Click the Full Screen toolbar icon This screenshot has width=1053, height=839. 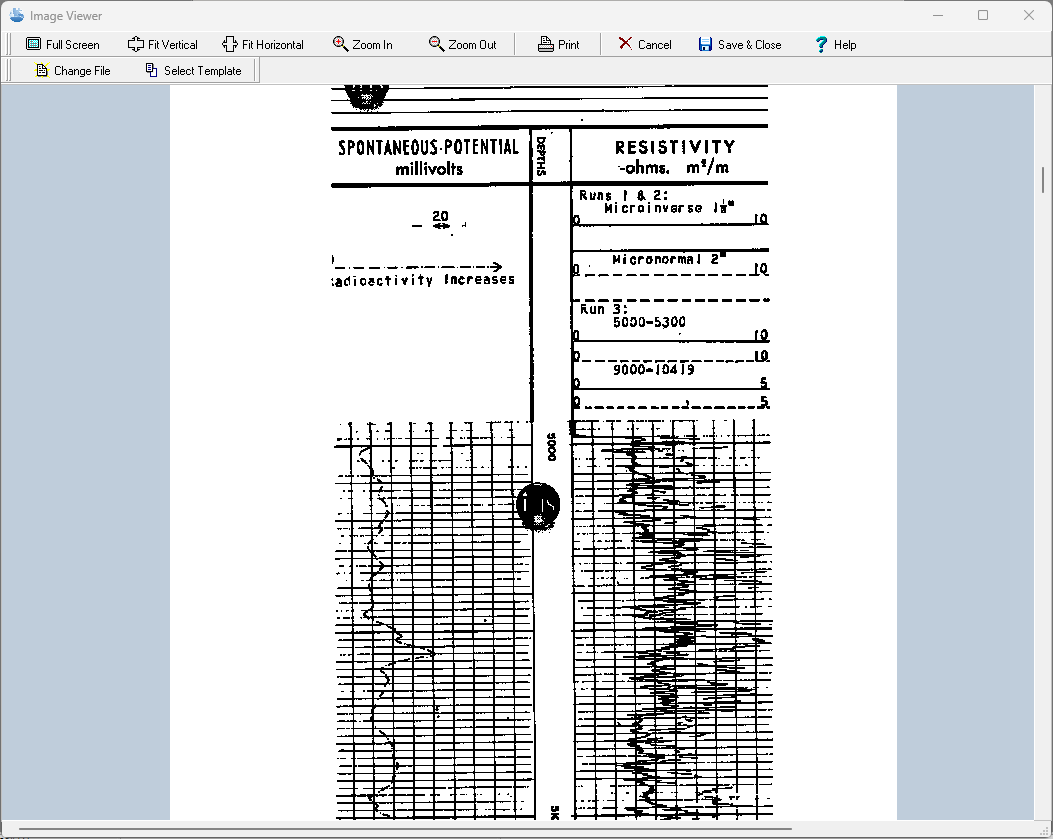coord(34,44)
